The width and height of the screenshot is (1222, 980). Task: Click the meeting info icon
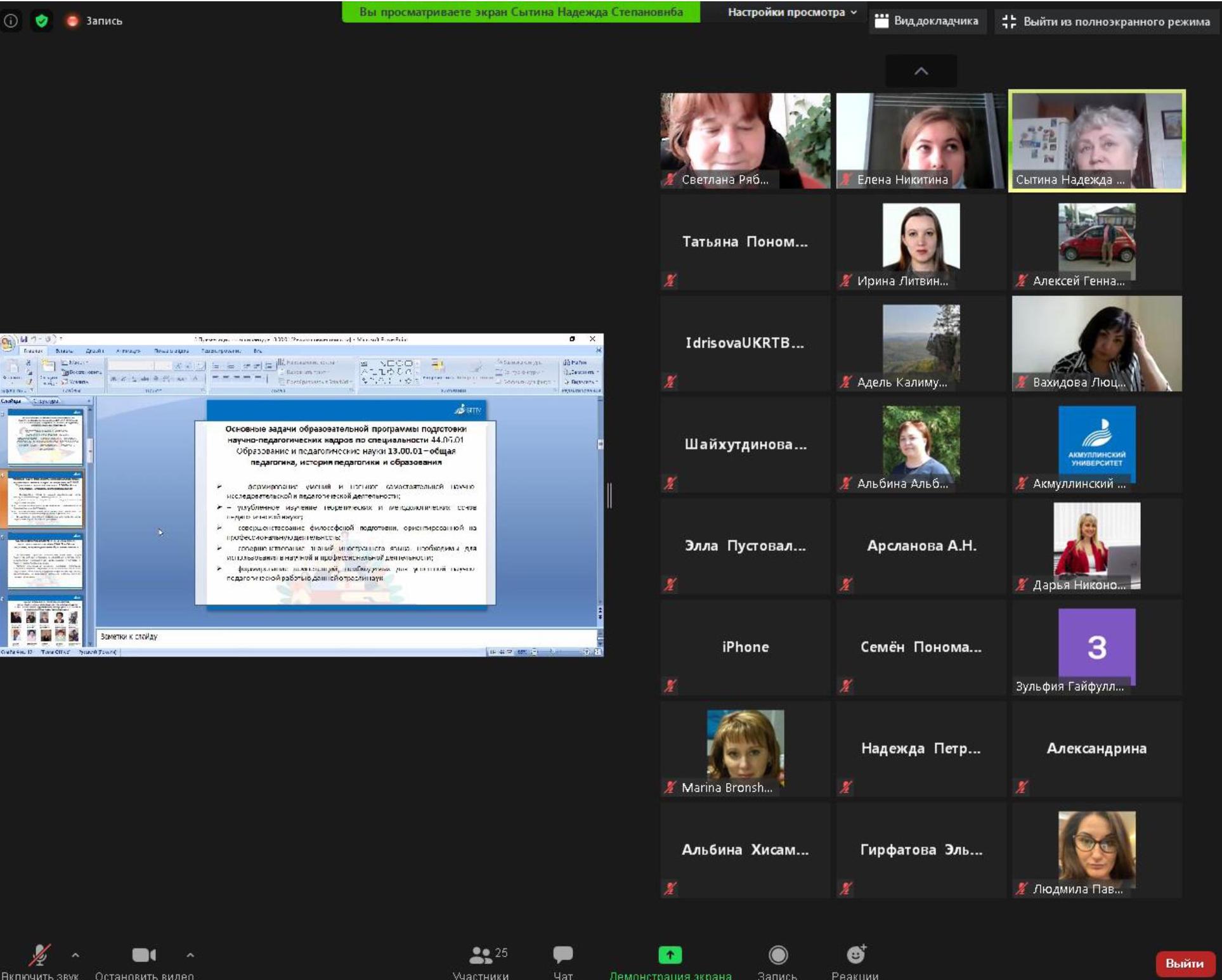[11, 21]
